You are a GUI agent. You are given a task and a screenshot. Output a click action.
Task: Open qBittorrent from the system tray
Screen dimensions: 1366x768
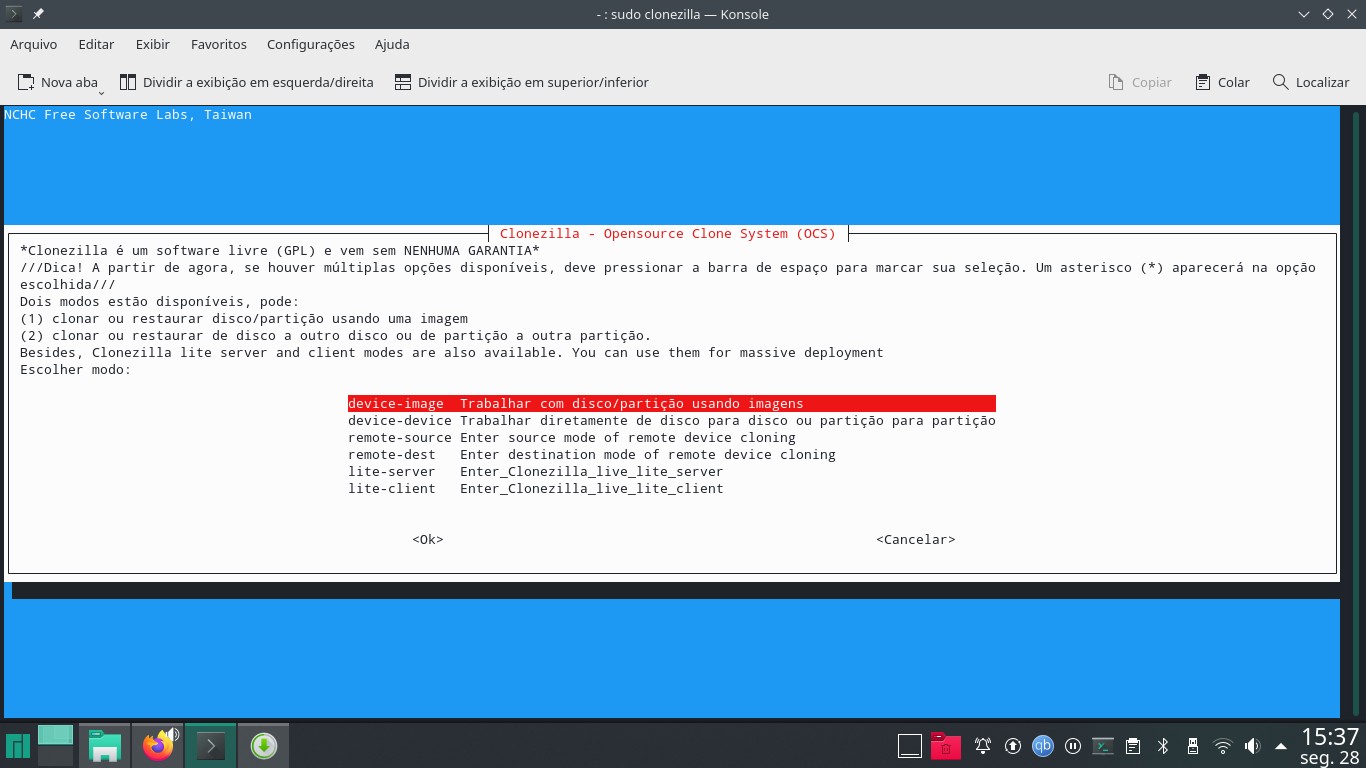click(x=1043, y=746)
